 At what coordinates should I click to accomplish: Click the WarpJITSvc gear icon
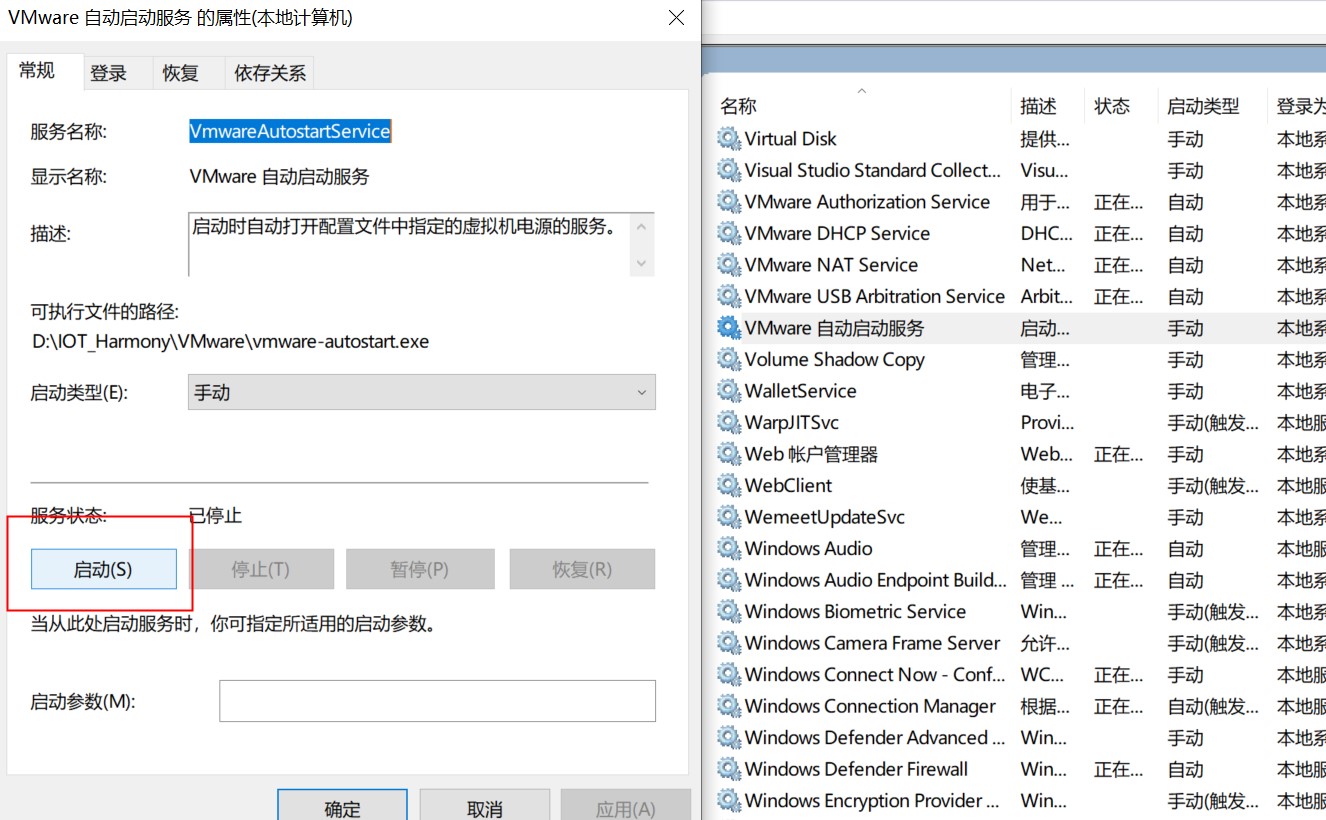(x=729, y=422)
